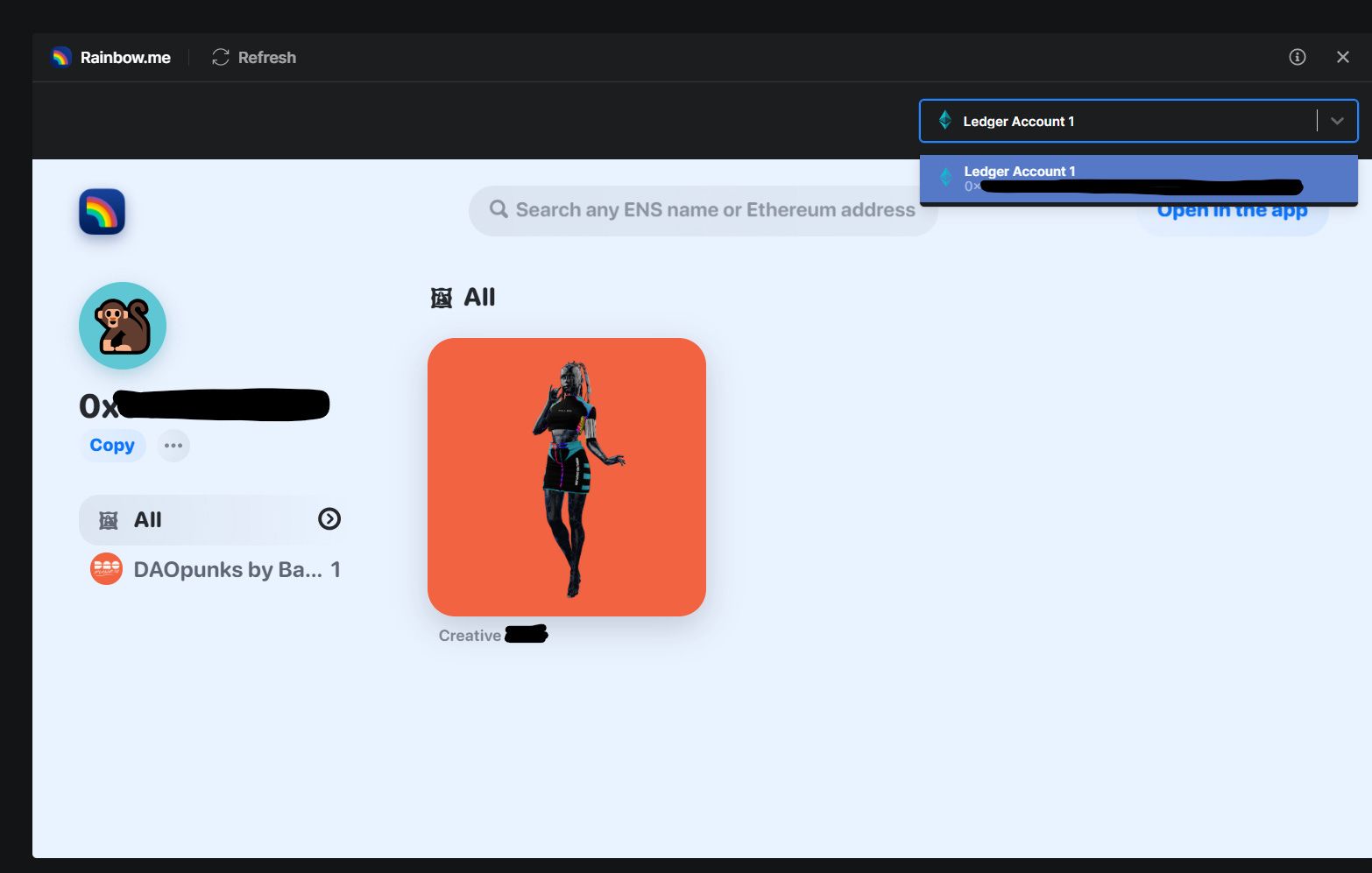Click the DAOpunks collection orange icon

[x=107, y=570]
